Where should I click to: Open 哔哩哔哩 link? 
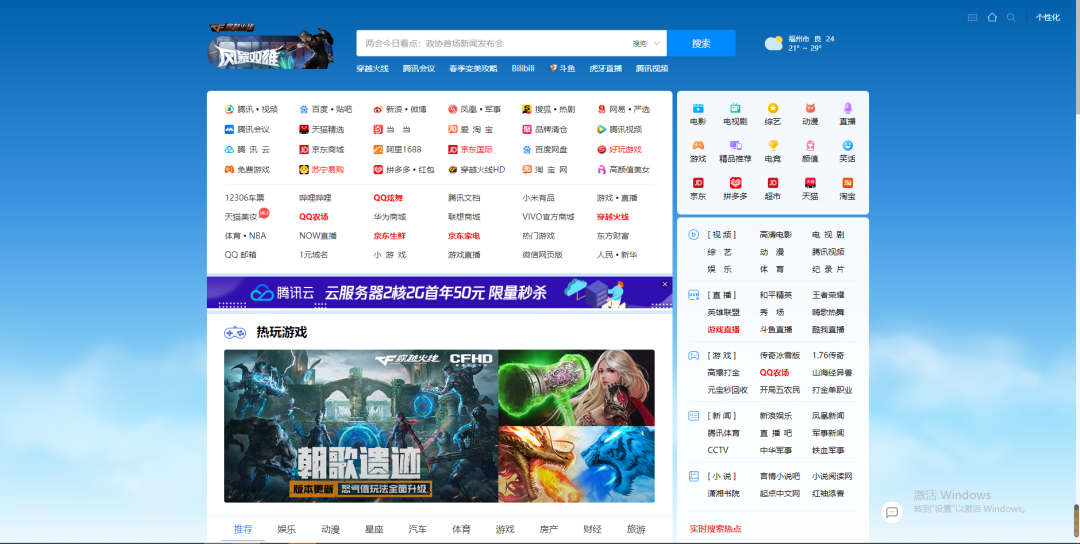pos(315,198)
